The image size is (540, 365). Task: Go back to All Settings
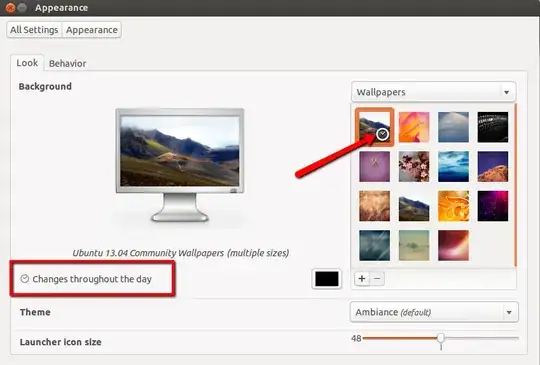pyautogui.click(x=34, y=30)
